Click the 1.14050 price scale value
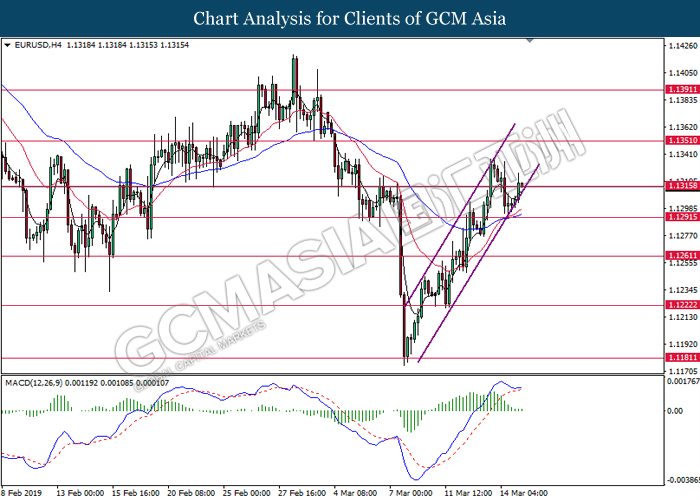Screen dimensions: 700x500 683,73
